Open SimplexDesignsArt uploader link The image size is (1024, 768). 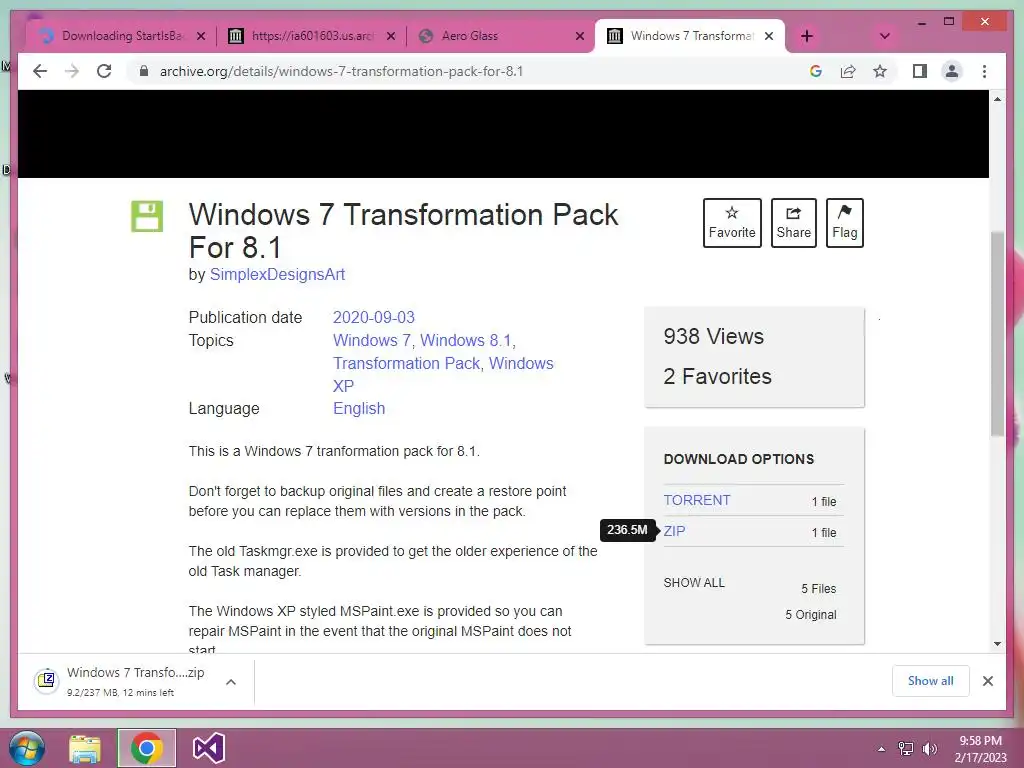(277, 274)
